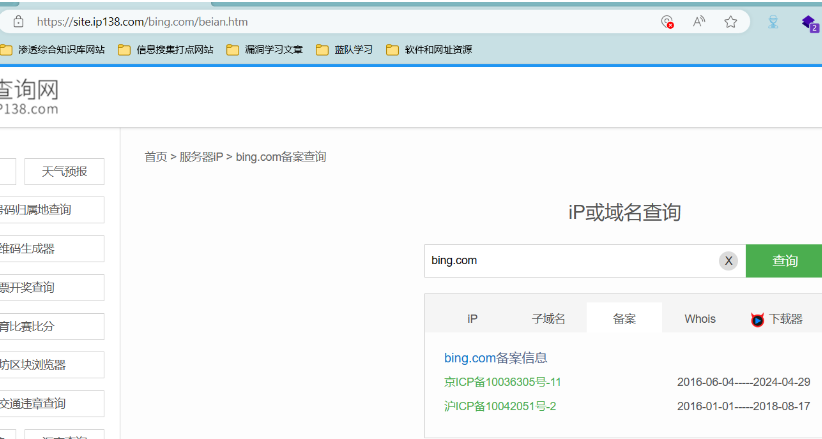Click the green 查询 button
822x439 pixels.
(784, 261)
